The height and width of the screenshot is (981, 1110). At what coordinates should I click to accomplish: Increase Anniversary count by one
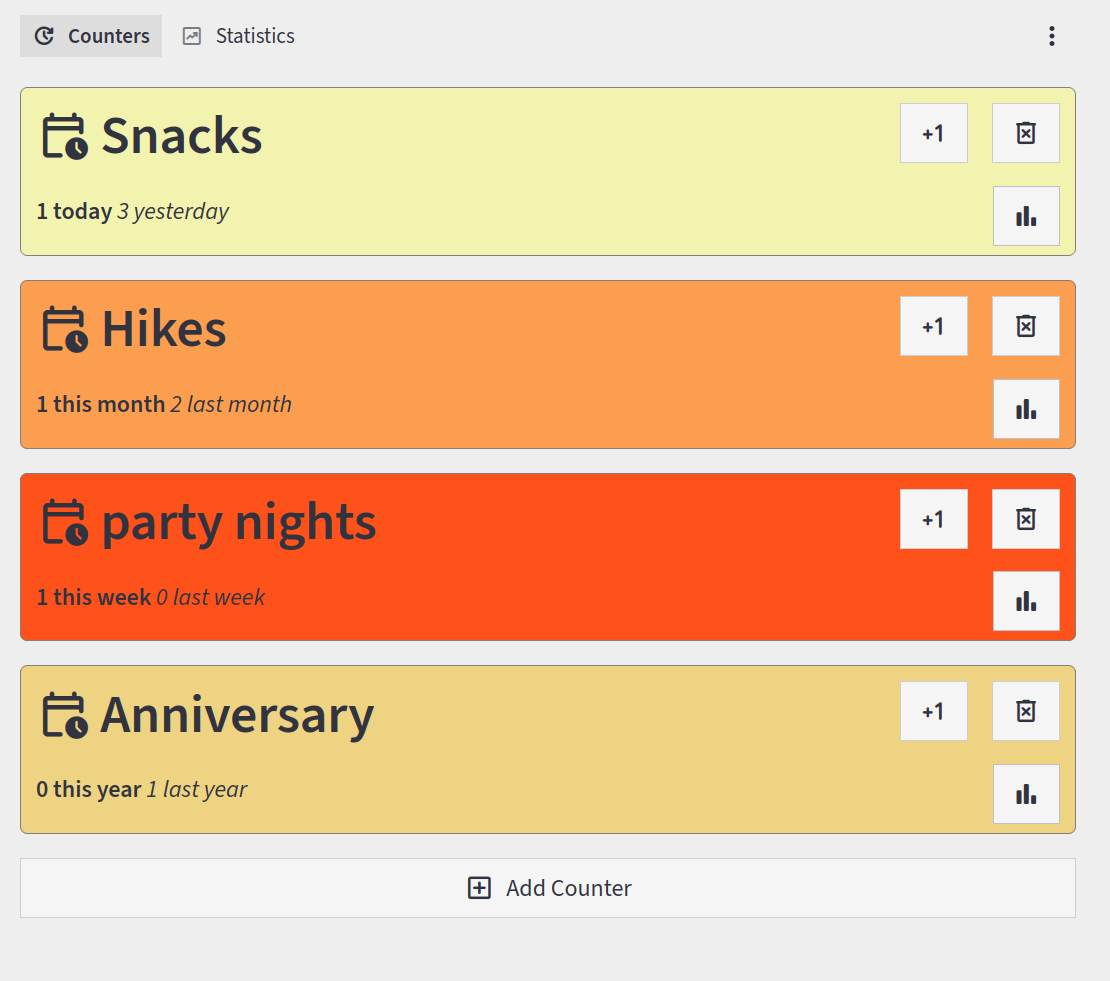click(x=933, y=711)
